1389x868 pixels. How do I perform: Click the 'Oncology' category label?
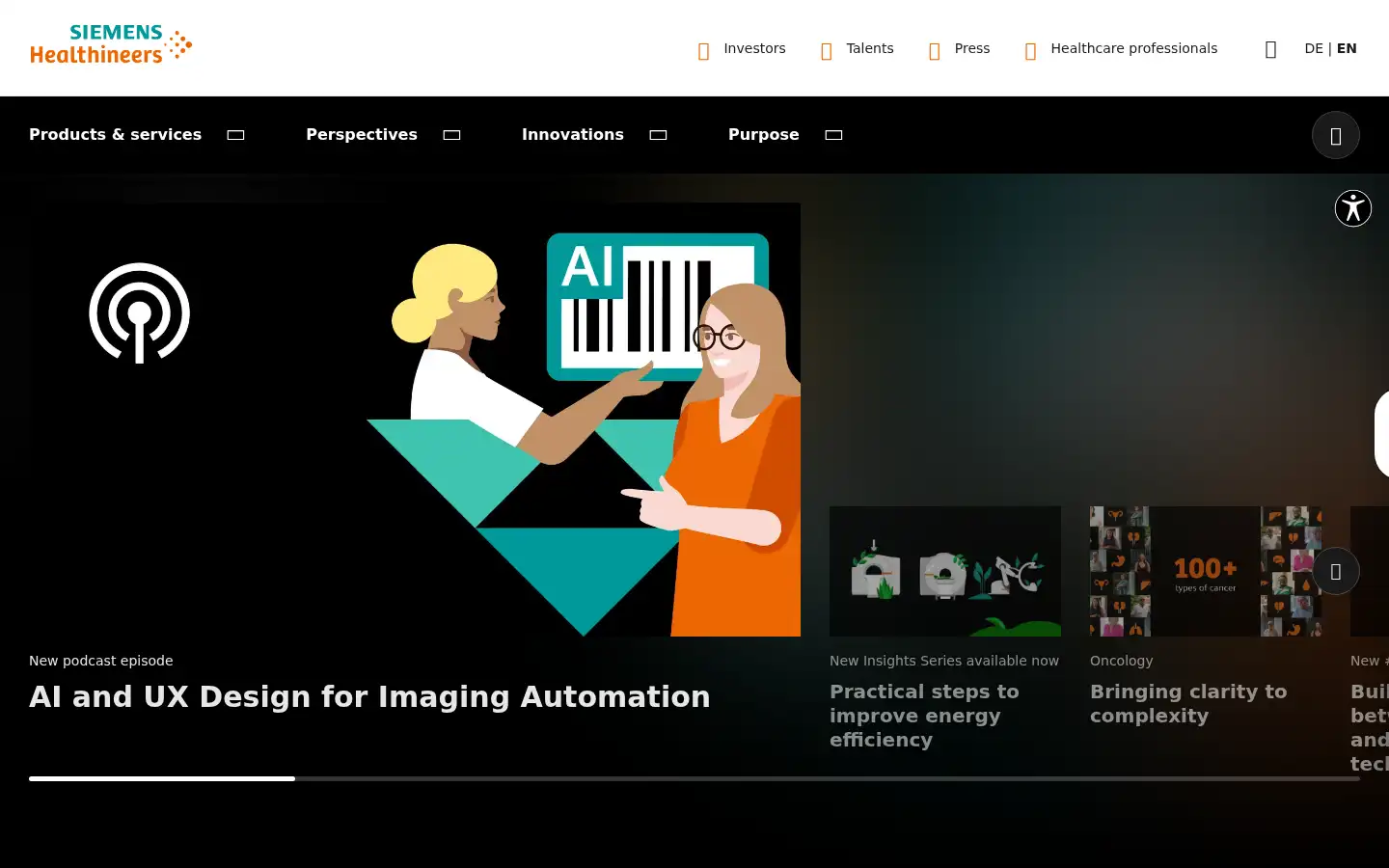[x=1122, y=661]
